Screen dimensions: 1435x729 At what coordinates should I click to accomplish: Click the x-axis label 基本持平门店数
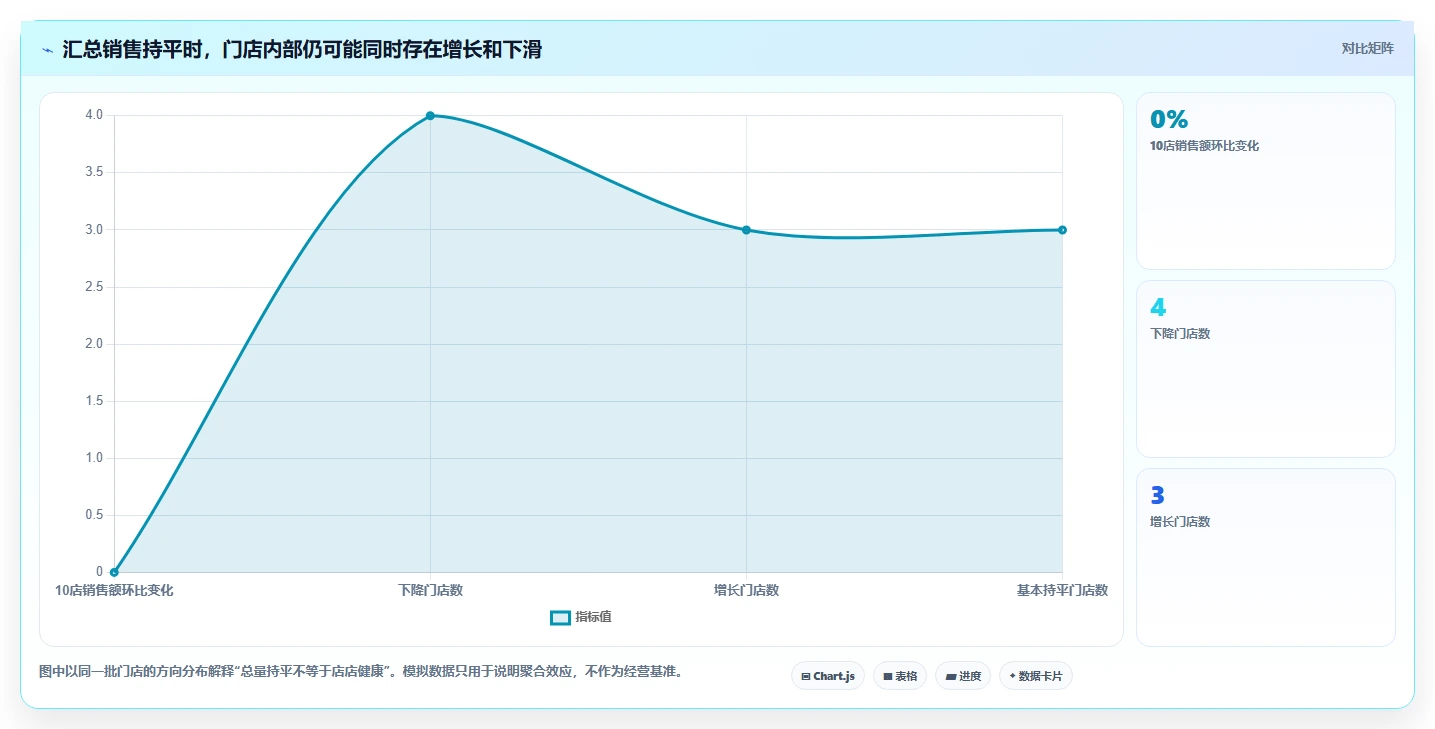pyautogui.click(x=1062, y=590)
